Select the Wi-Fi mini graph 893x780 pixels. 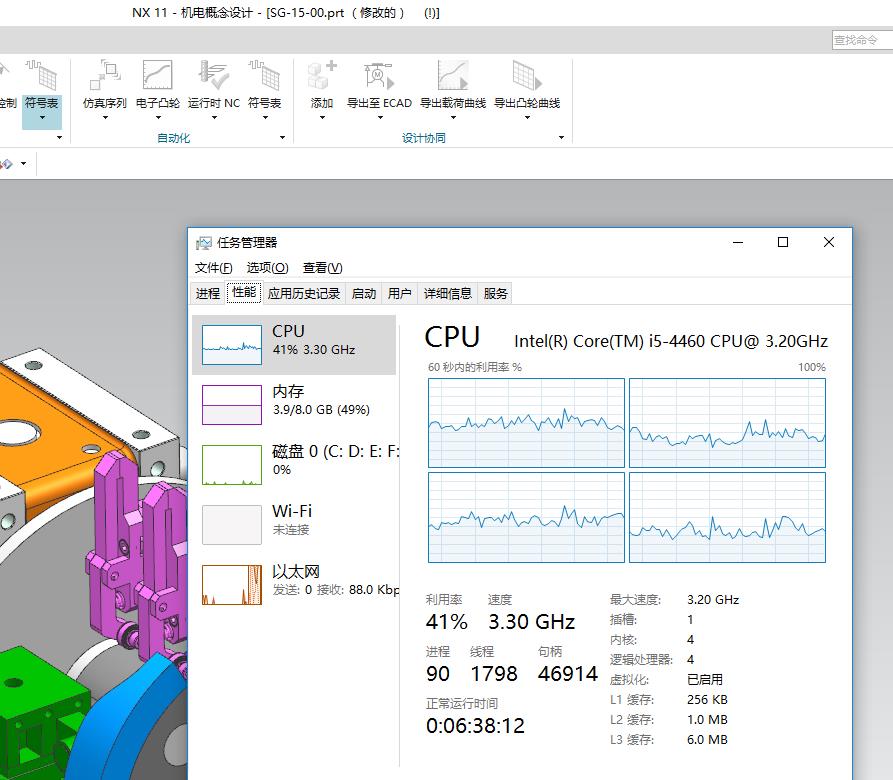pyautogui.click(x=232, y=525)
